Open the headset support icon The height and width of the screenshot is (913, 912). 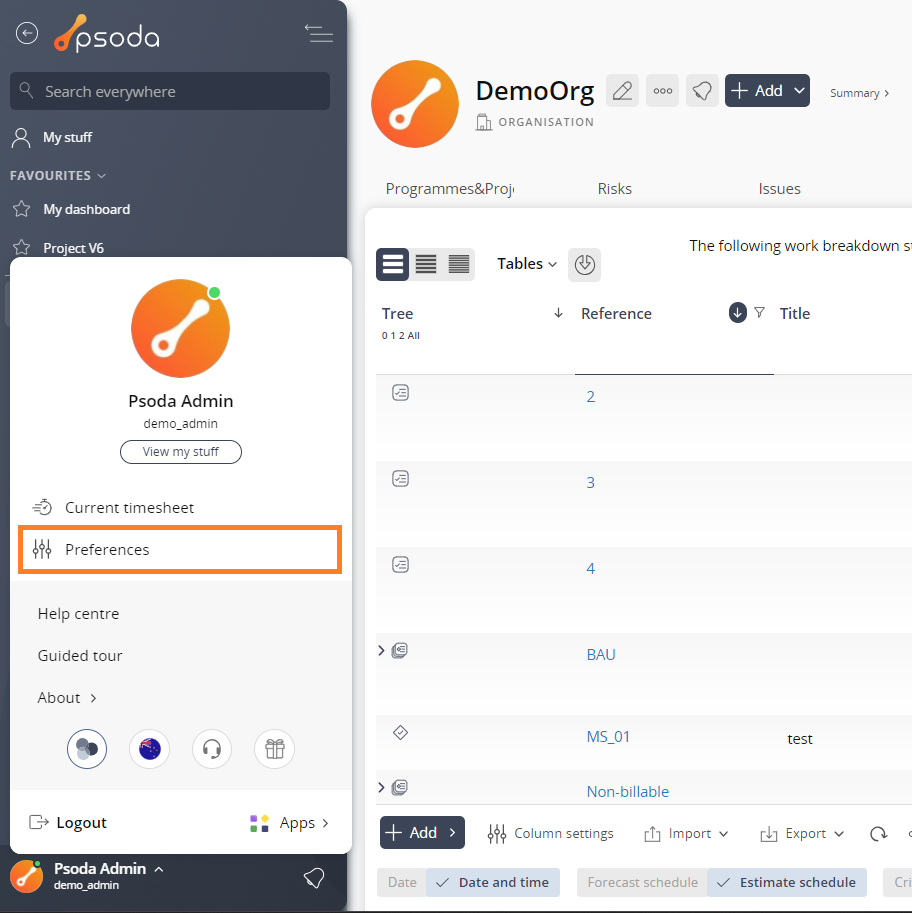coord(212,749)
